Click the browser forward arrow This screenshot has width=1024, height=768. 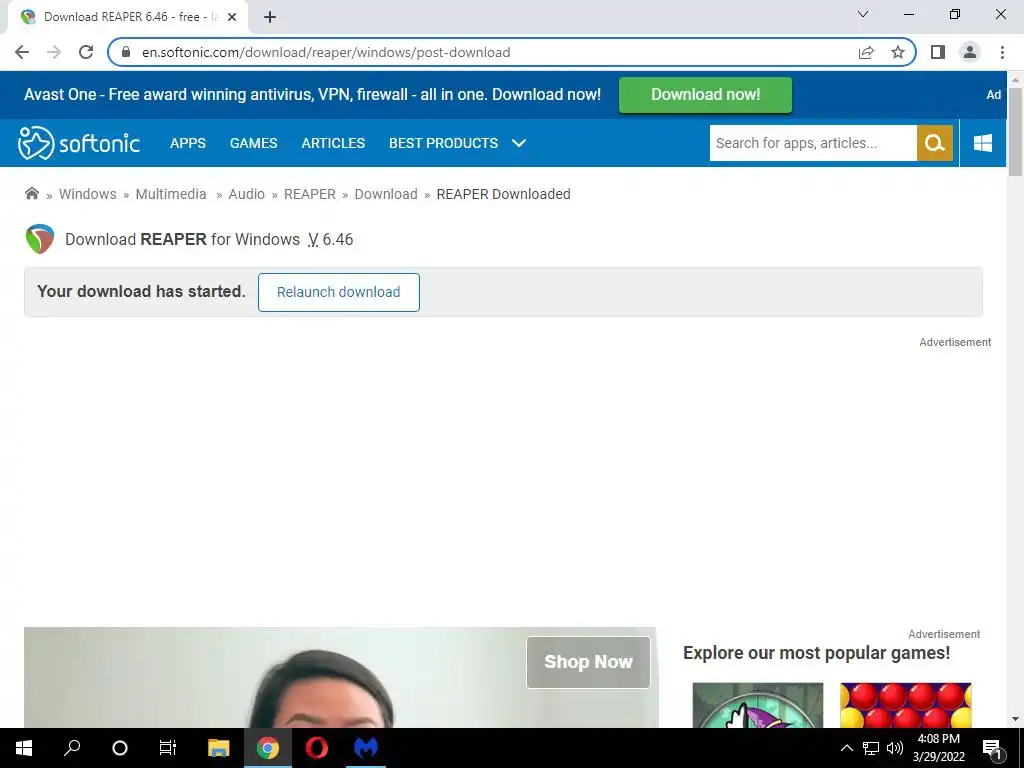(x=54, y=52)
